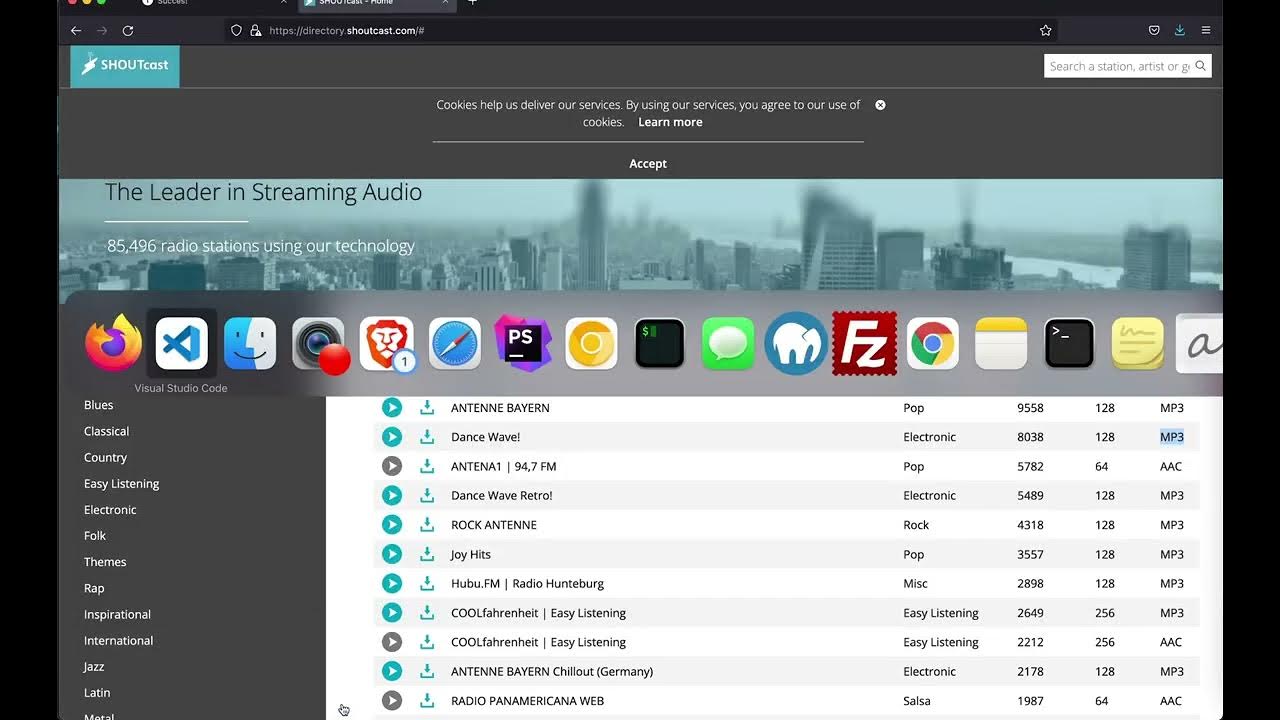The width and height of the screenshot is (1280, 720).
Task: Open the Pocket save icon
Action: pyautogui.click(x=1154, y=31)
